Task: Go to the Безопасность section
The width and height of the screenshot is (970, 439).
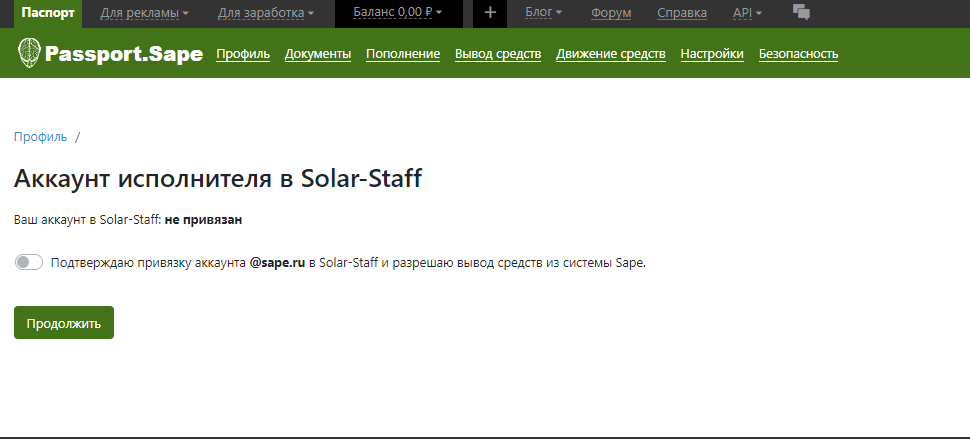Action: [799, 54]
